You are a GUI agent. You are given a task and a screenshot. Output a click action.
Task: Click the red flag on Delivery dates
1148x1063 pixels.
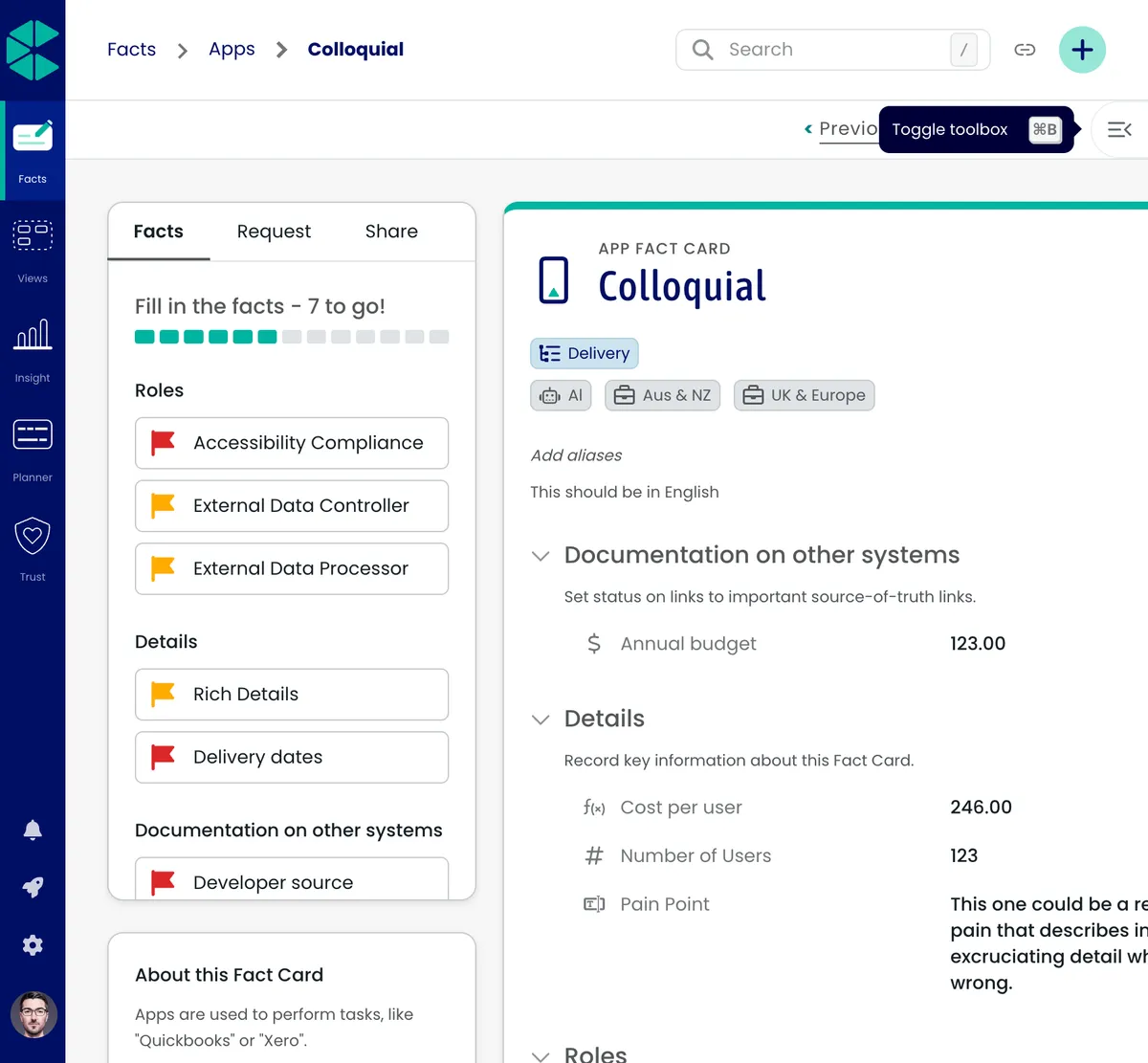(164, 757)
